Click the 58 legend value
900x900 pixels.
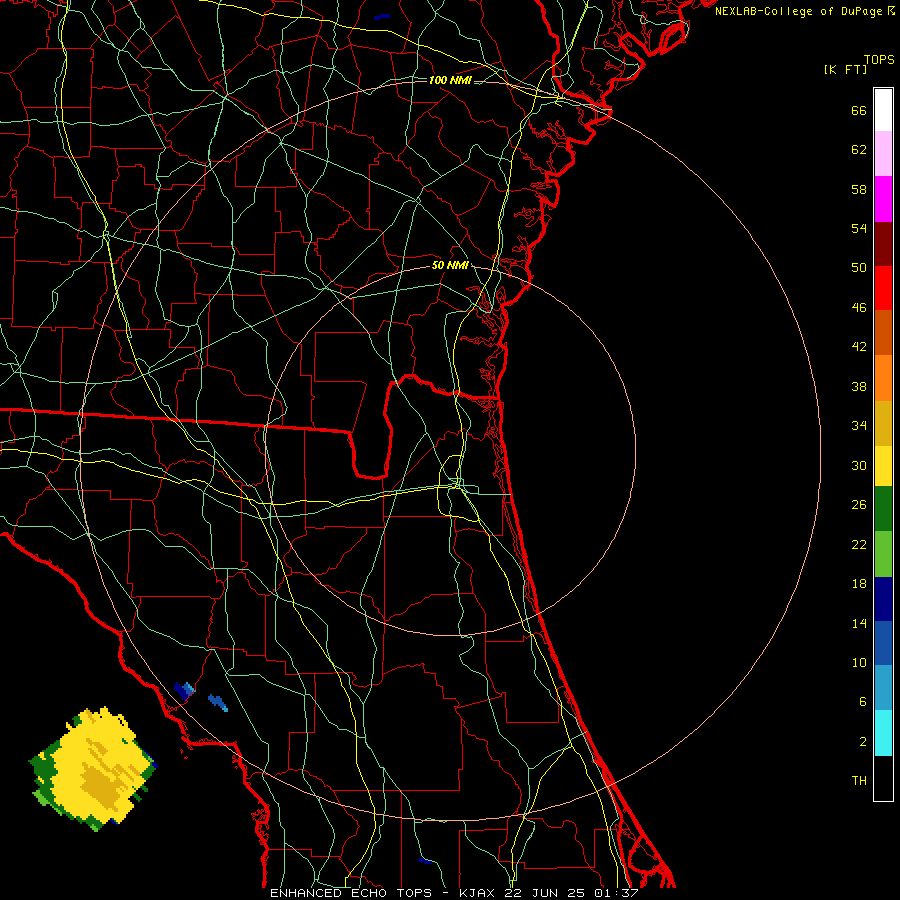point(859,189)
